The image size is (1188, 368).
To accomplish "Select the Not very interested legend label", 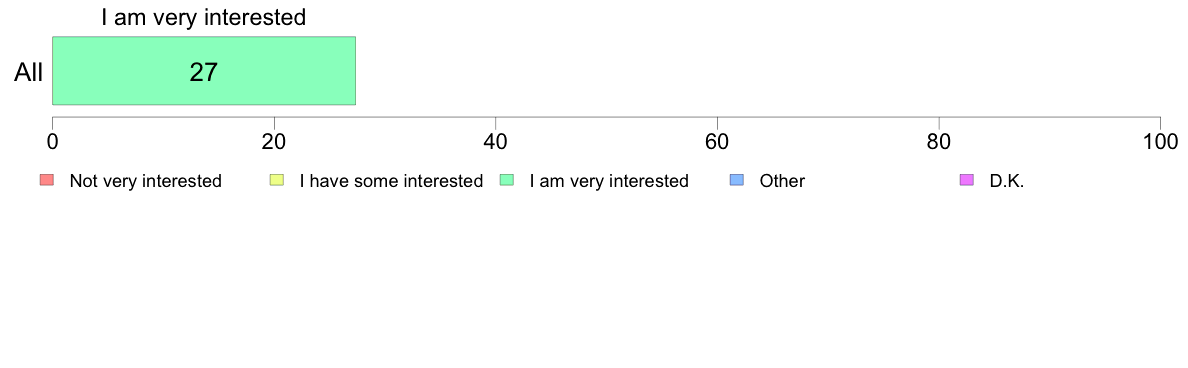I will point(145,181).
